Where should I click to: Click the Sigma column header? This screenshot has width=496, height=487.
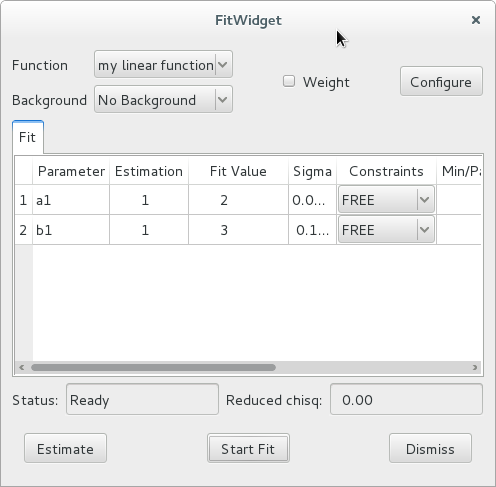point(312,171)
